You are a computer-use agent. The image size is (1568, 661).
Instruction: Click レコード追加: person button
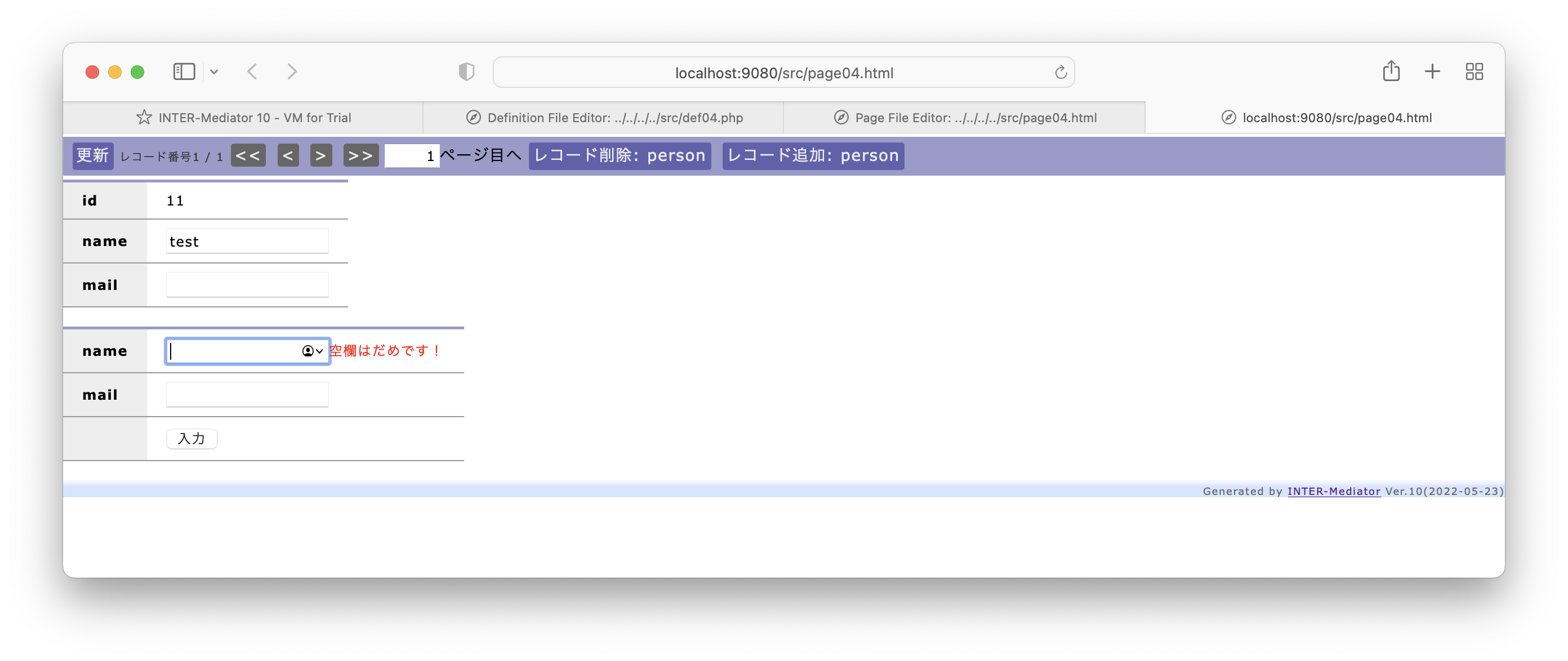813,156
